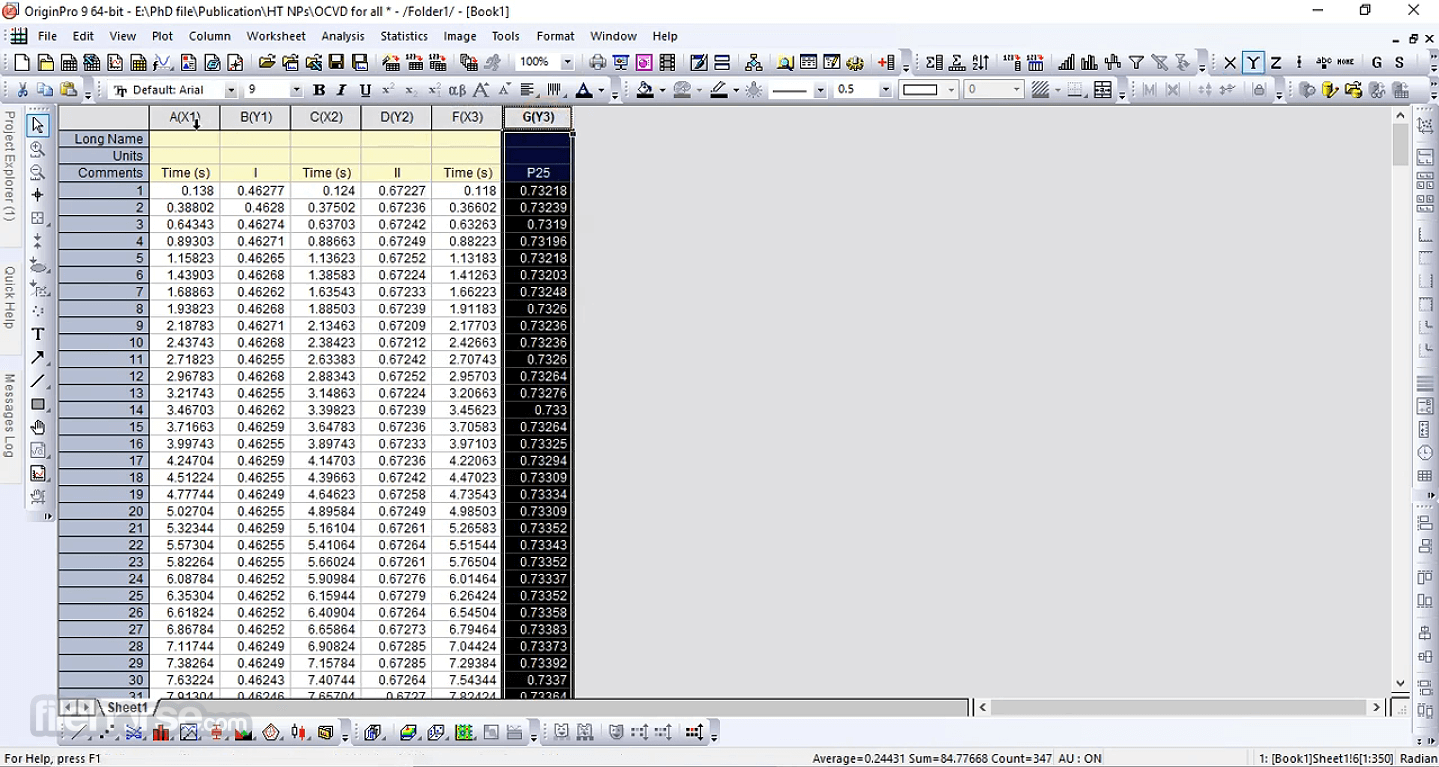
Task: Create a new project icon
Action: coord(22,63)
